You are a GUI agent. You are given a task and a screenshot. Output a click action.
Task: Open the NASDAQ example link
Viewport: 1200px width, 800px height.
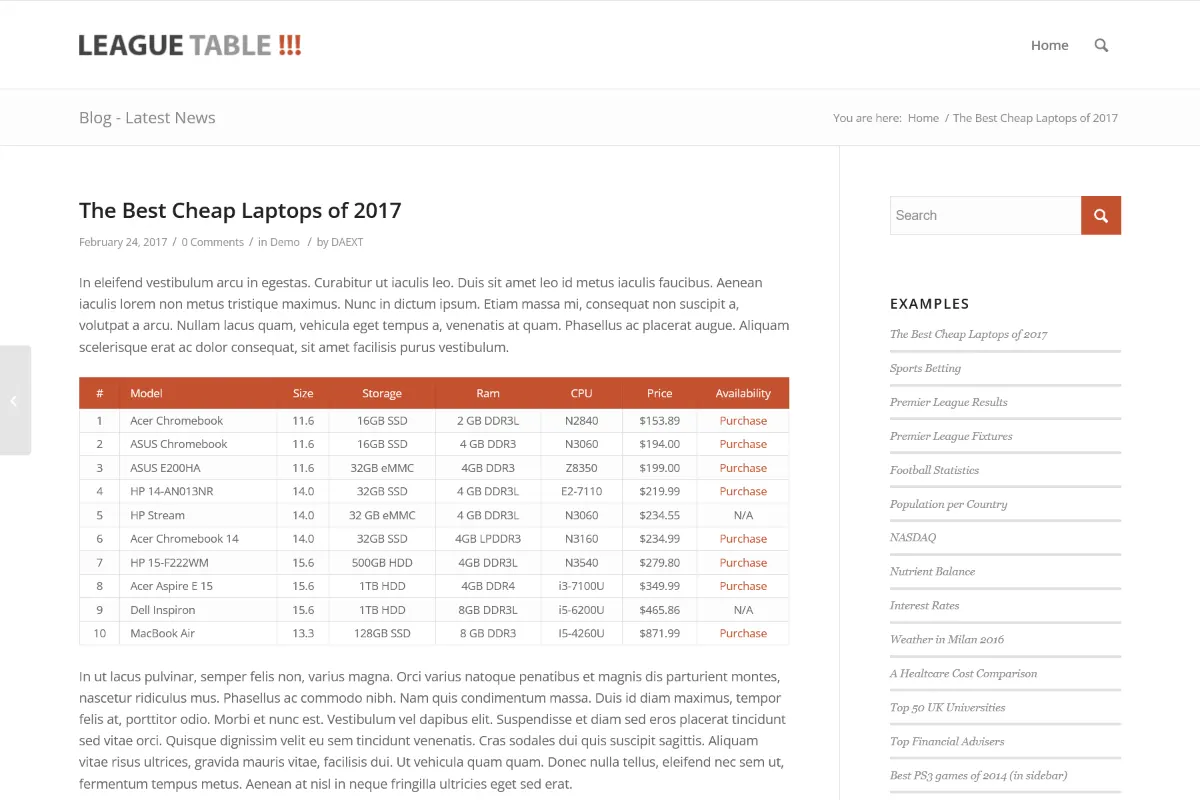912,537
